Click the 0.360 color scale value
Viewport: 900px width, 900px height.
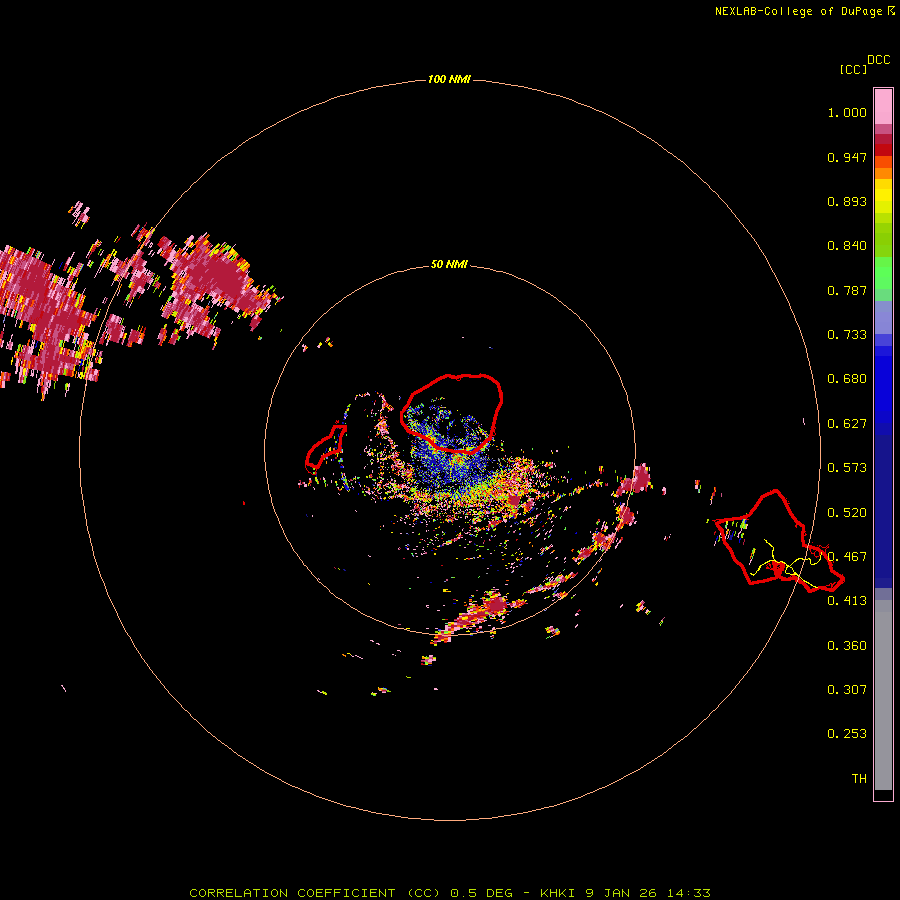(847, 646)
